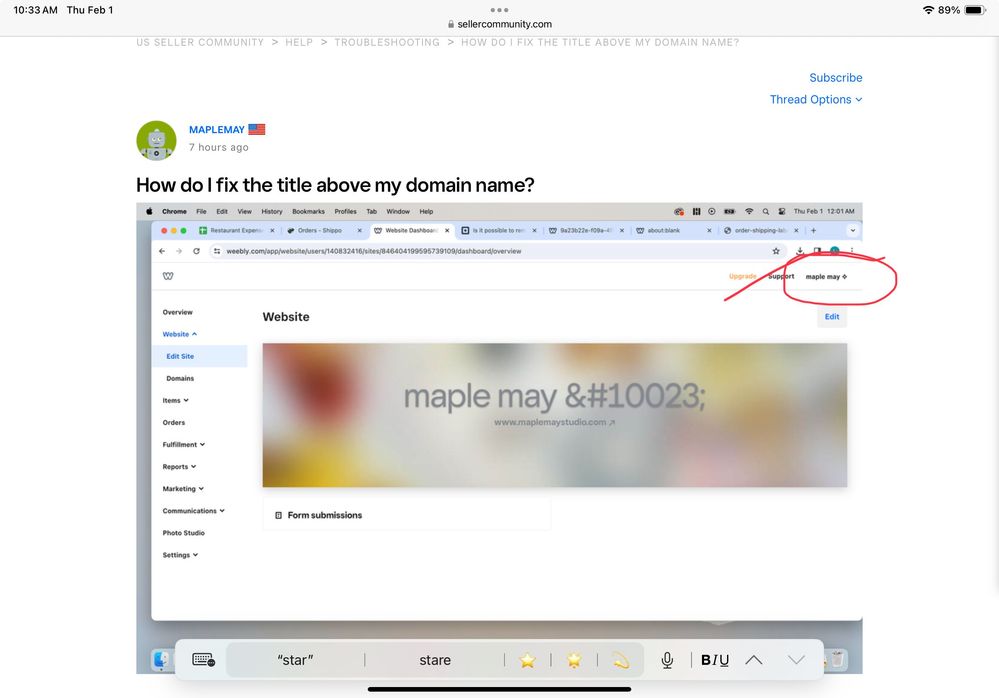The image size is (999, 698).
Task: Go to the HELP breadcrumb link
Action: tap(299, 42)
